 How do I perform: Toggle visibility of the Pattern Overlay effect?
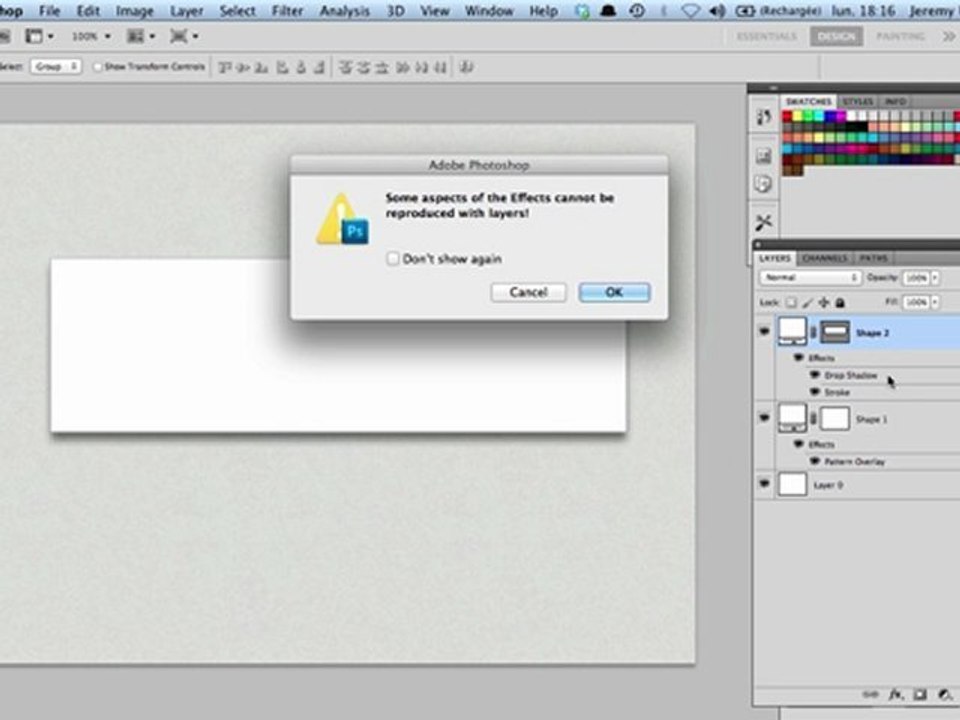tap(814, 461)
